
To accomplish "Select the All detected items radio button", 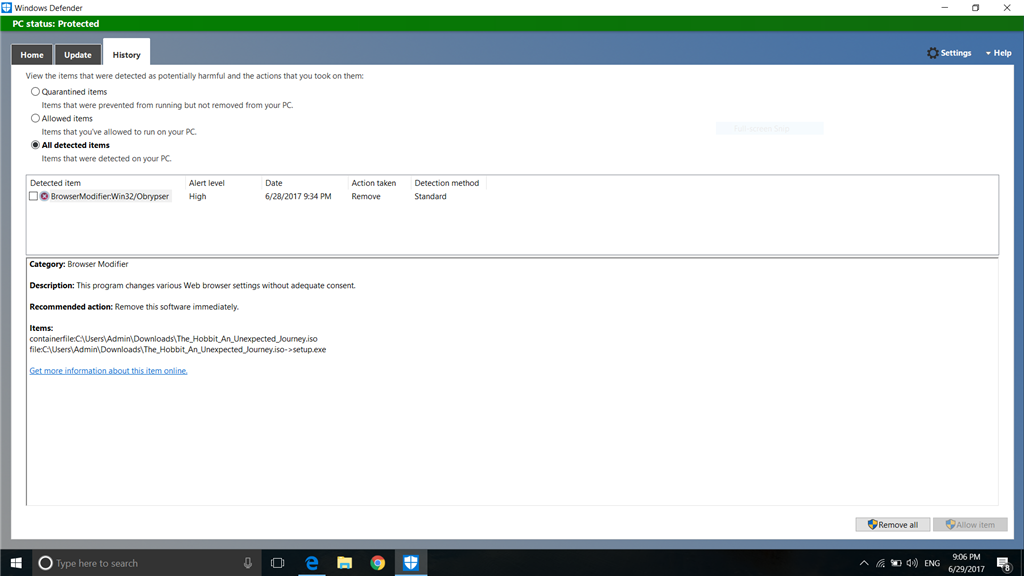I will click(35, 145).
